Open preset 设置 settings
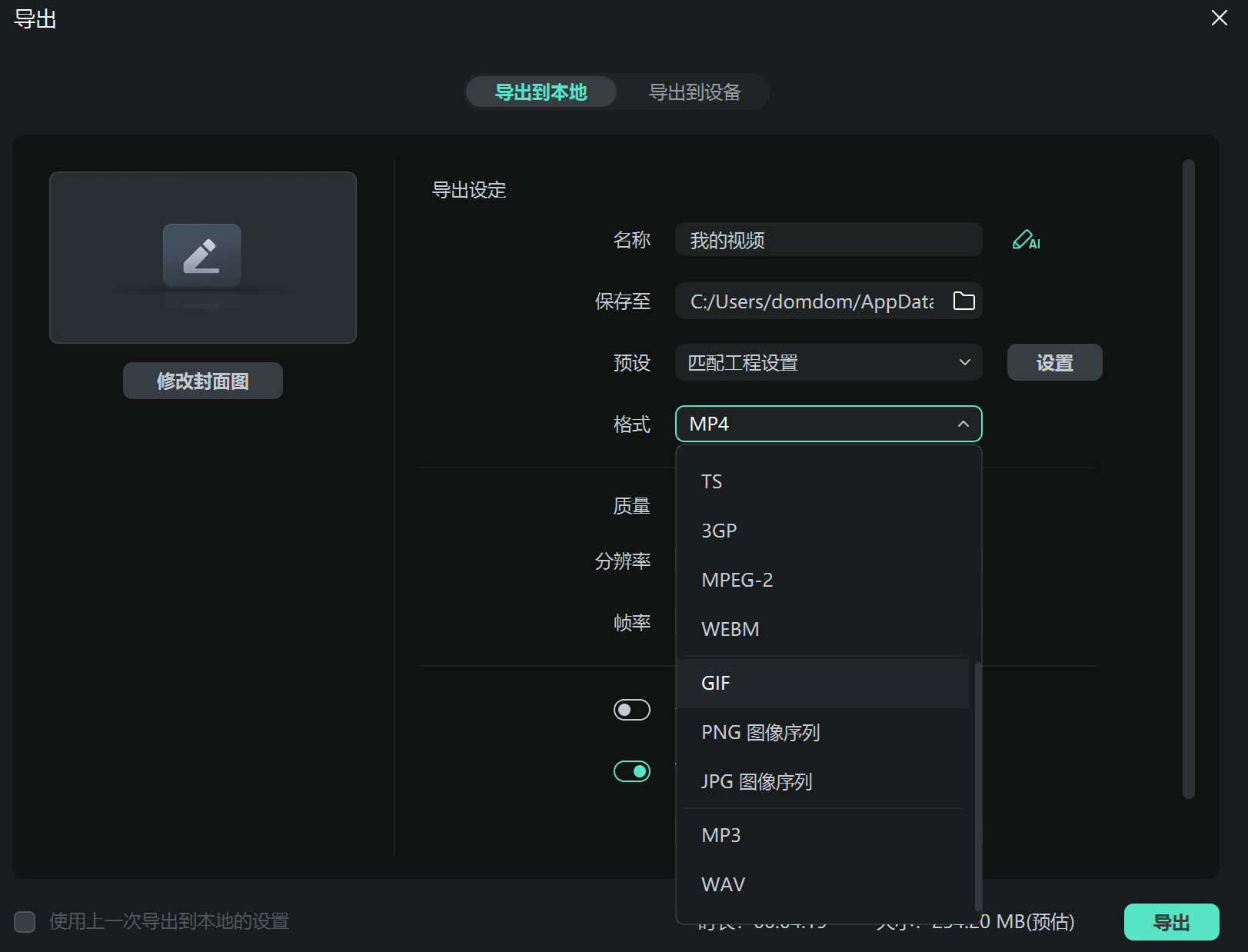The image size is (1248, 952). click(1054, 362)
